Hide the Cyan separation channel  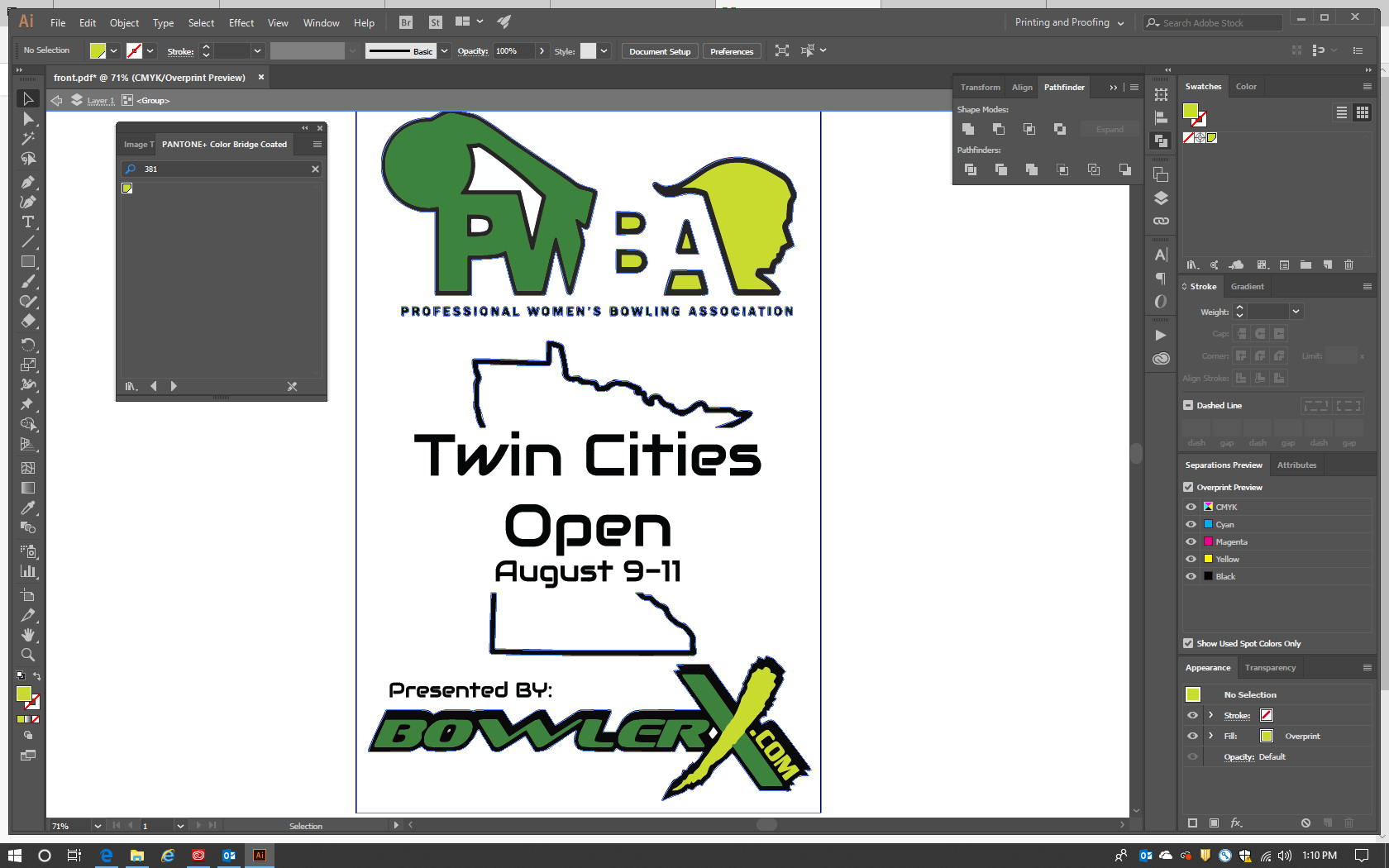coord(1191,524)
